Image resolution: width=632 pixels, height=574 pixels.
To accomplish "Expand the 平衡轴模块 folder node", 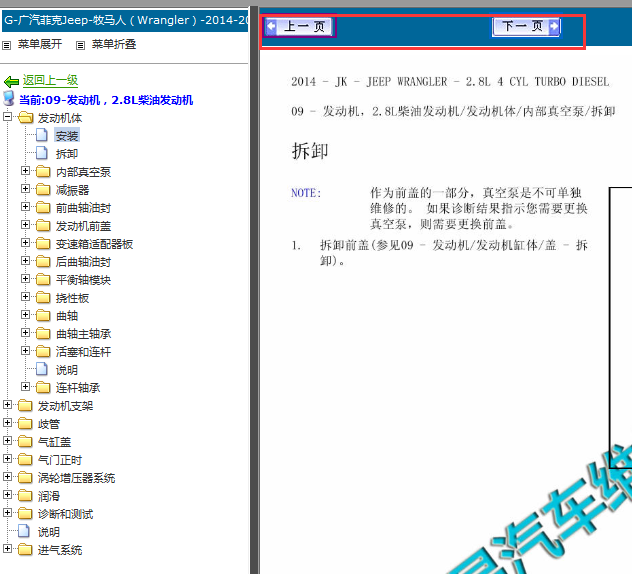I will point(25,279).
